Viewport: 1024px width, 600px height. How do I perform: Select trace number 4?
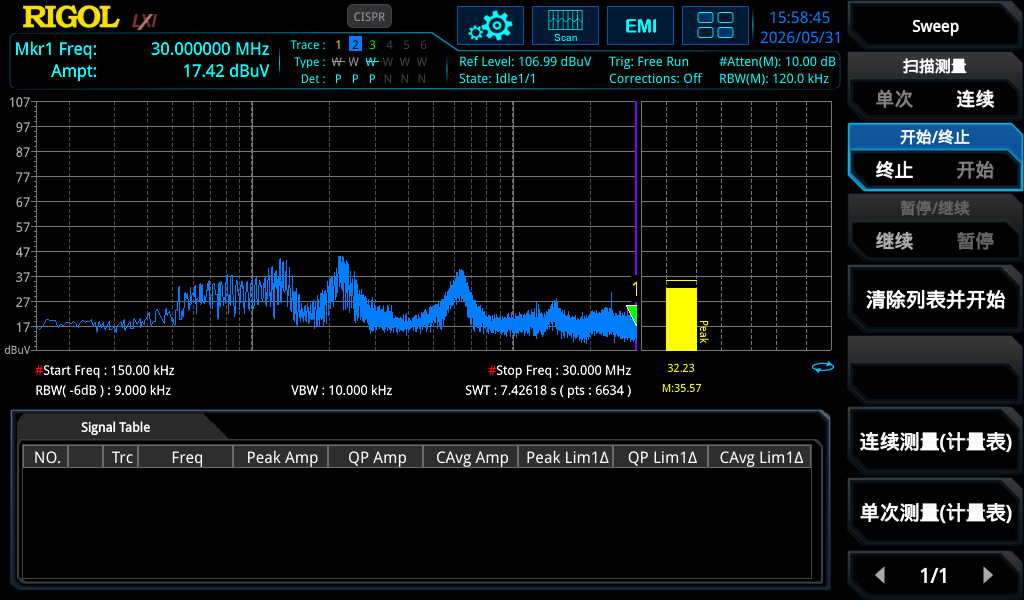point(389,44)
